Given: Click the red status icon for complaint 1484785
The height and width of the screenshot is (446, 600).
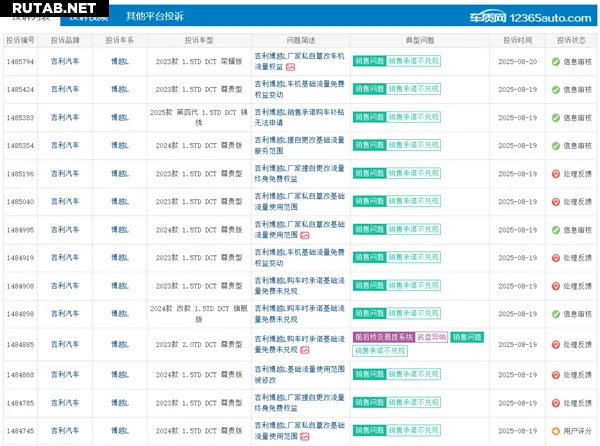Looking at the screenshot, I should [x=556, y=403].
